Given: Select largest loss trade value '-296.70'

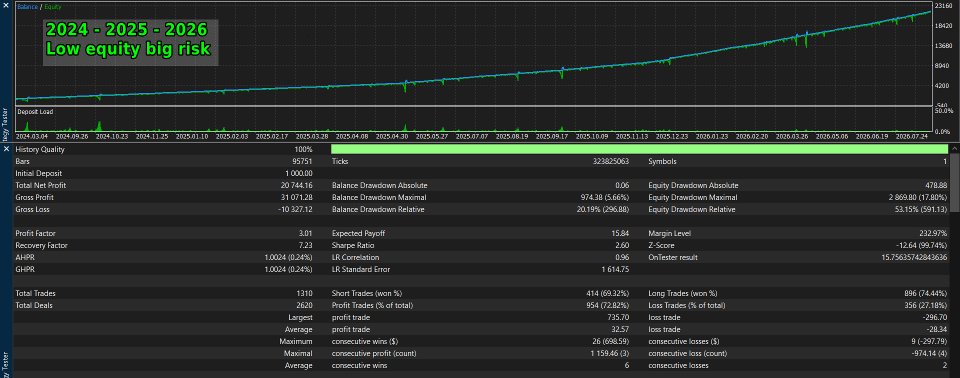Looking at the screenshot, I should coord(936,317).
